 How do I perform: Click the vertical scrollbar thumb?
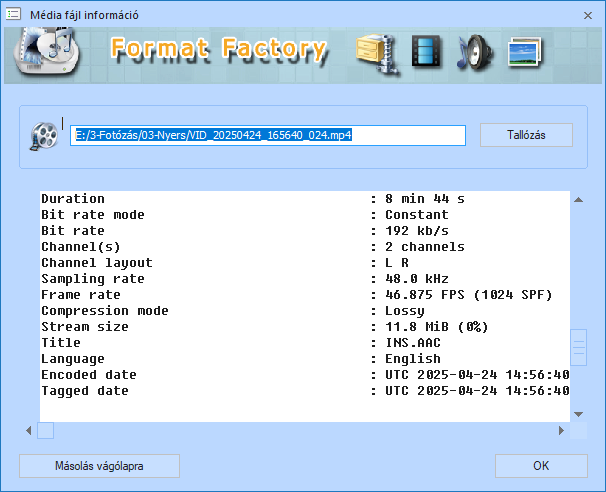579,347
